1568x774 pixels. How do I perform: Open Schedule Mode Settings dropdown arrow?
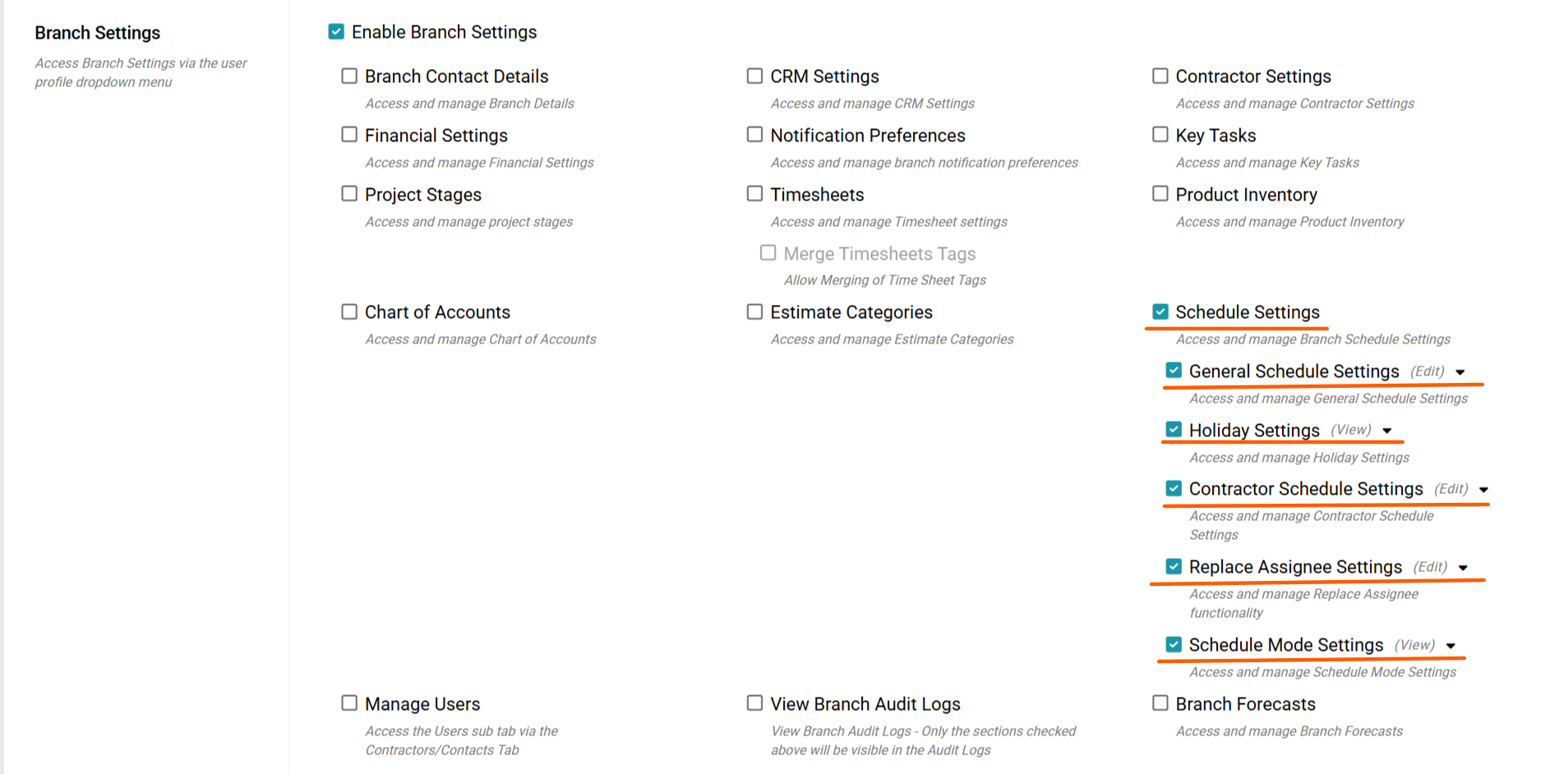pos(1450,646)
